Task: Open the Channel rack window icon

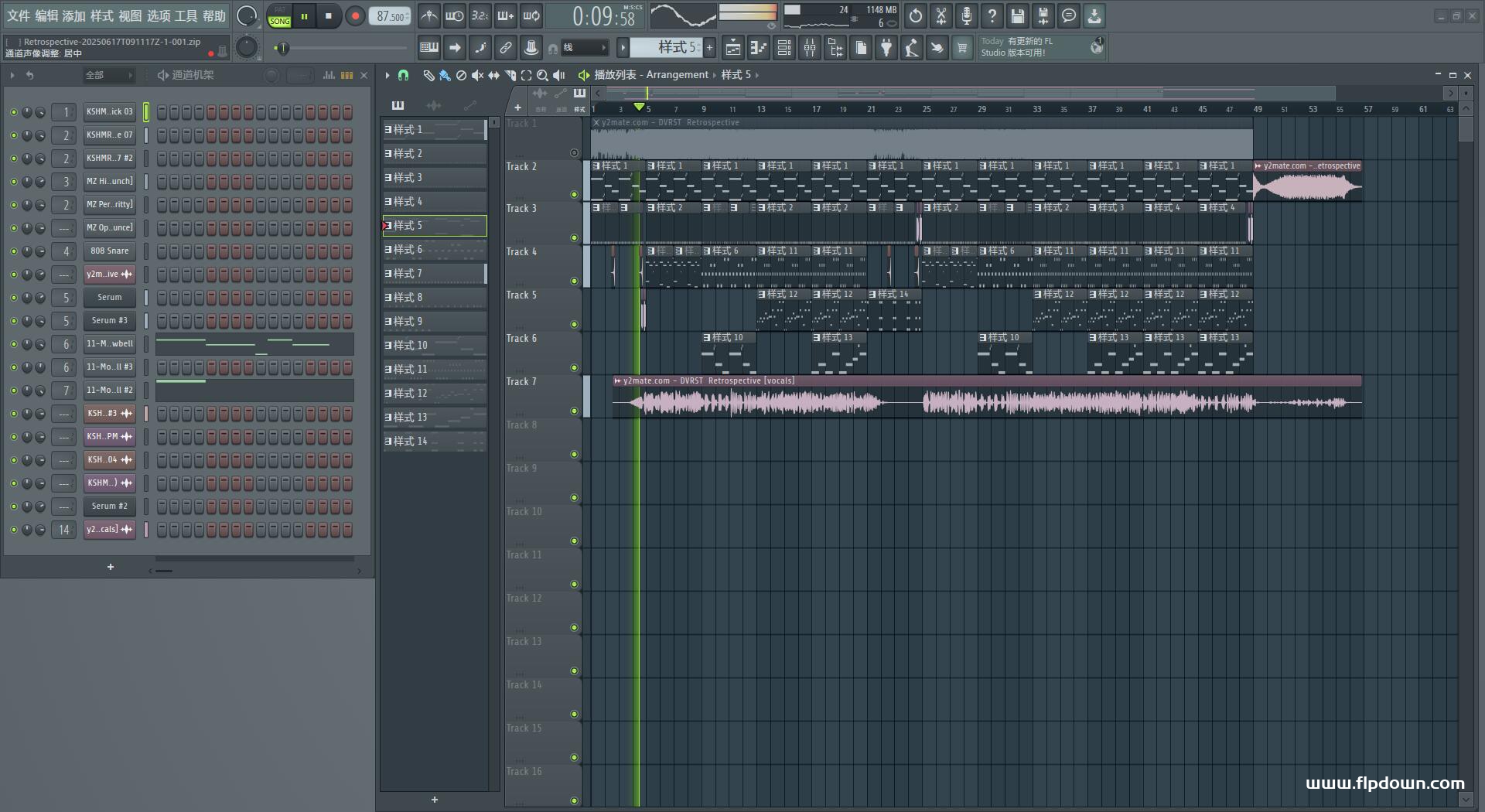Action: (784, 48)
